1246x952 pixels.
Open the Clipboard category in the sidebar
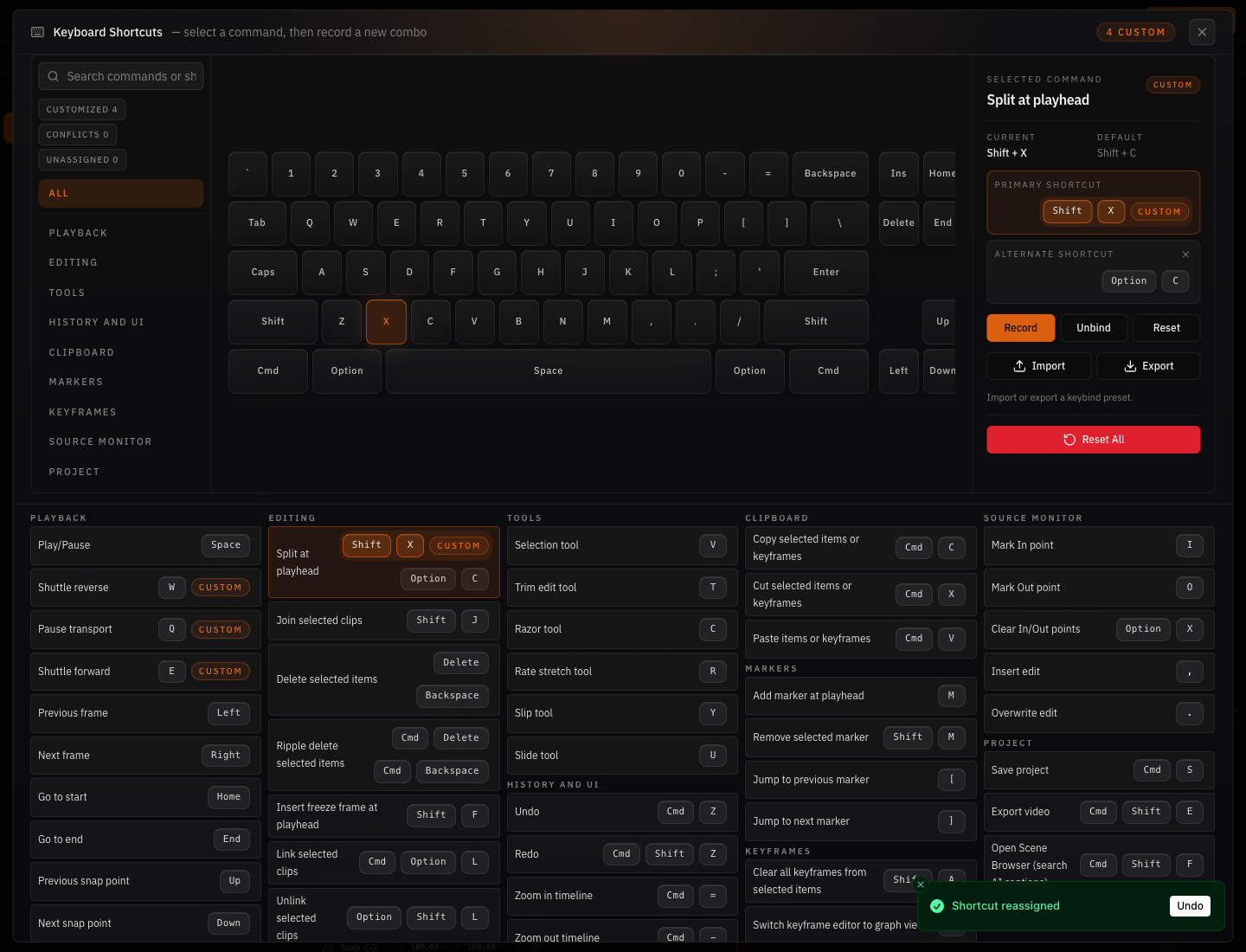121,352
